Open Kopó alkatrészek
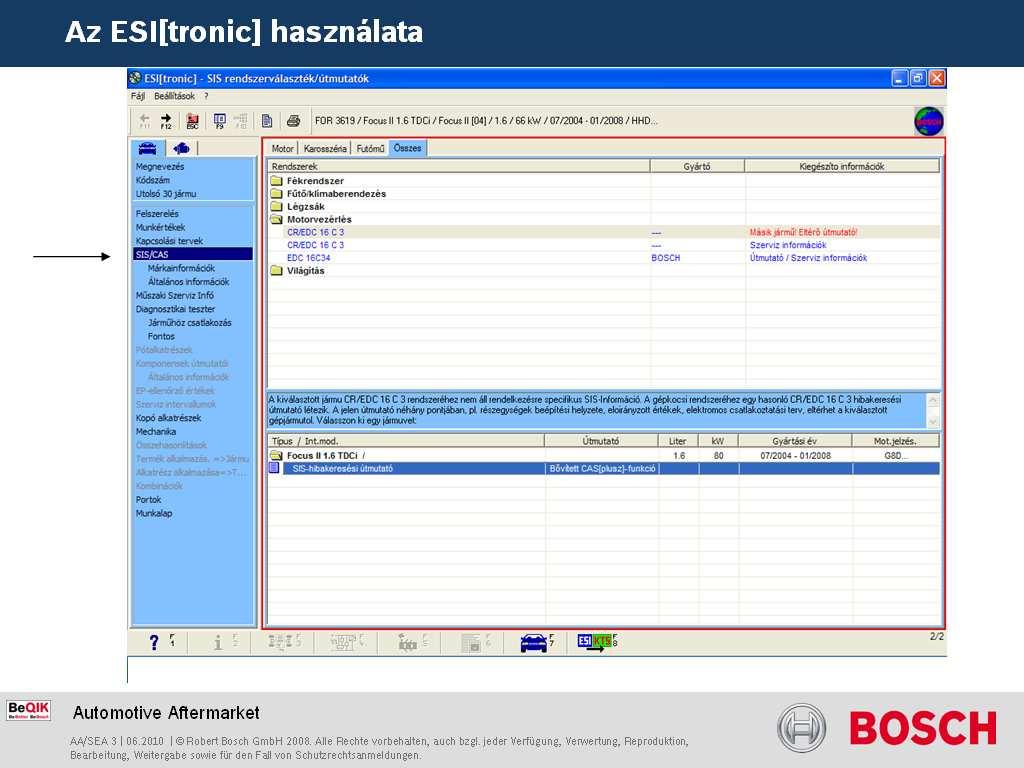This screenshot has width=1024, height=768. 168,418
